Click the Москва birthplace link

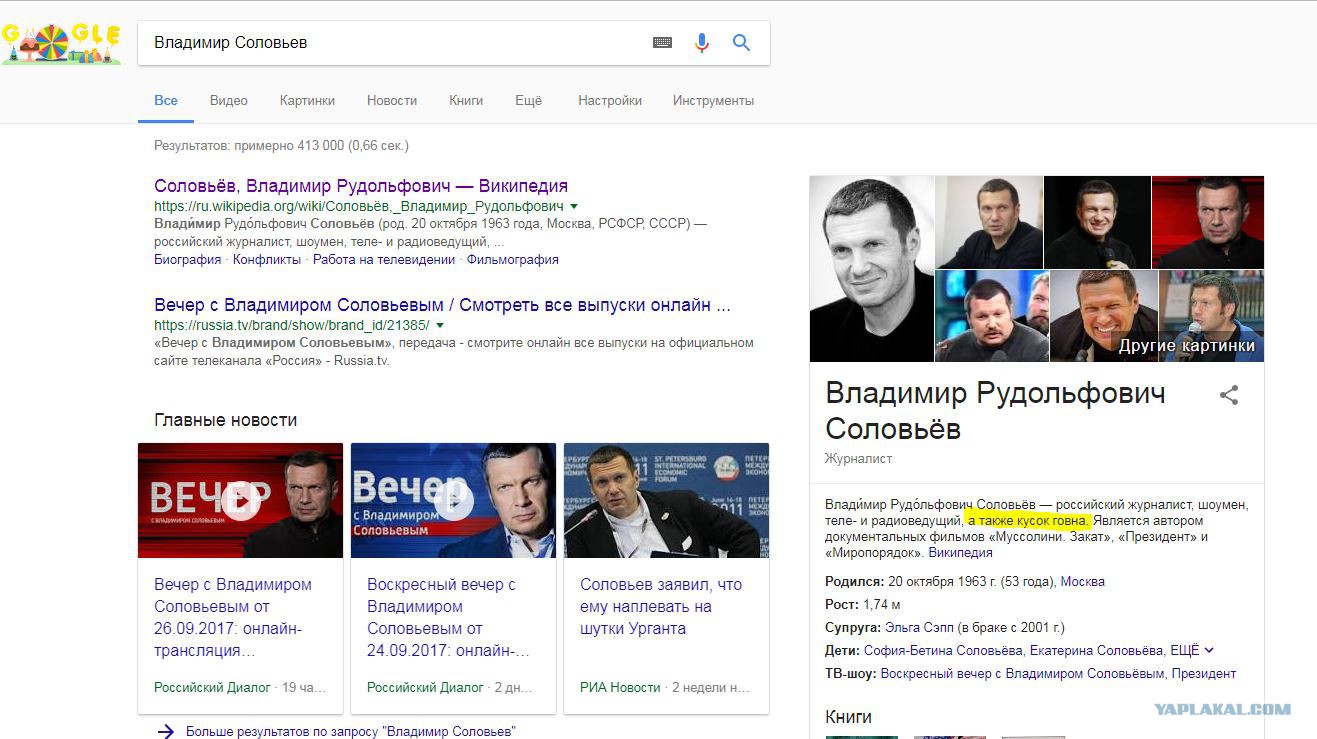click(1082, 581)
